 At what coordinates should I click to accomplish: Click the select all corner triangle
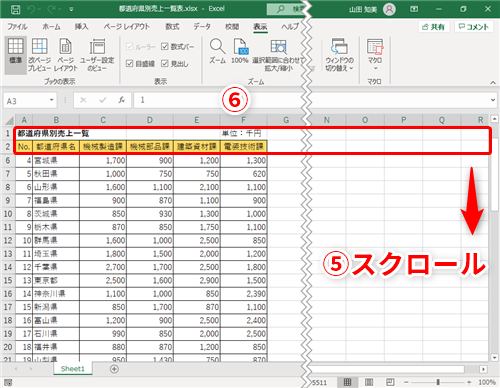point(9,120)
